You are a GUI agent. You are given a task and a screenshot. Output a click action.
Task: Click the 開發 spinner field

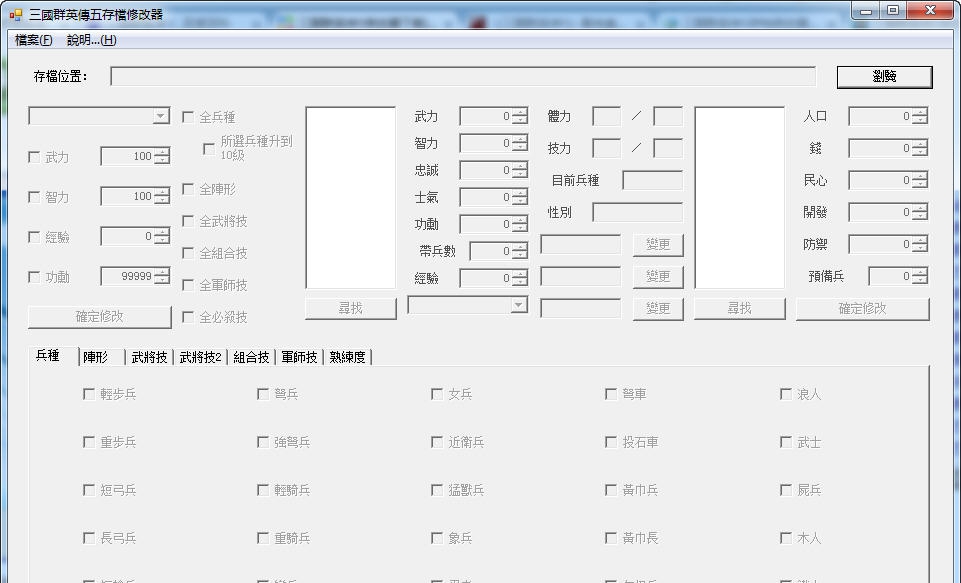(x=888, y=212)
